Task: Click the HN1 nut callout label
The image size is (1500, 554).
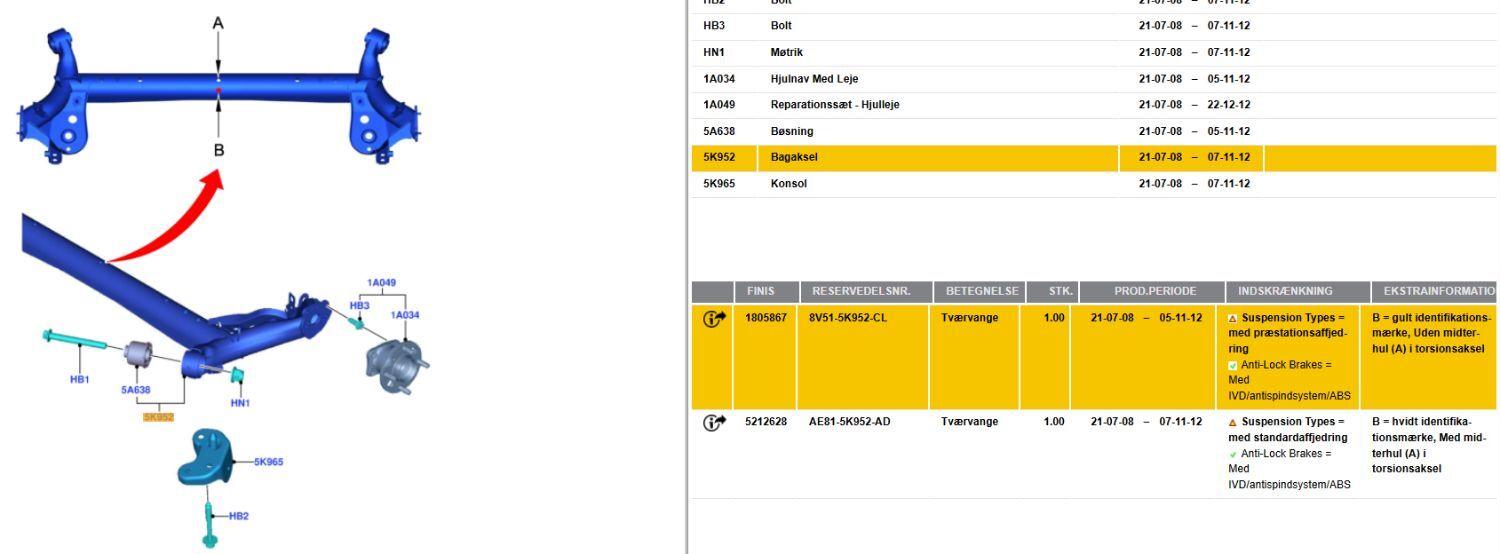Action: pyautogui.click(x=240, y=403)
